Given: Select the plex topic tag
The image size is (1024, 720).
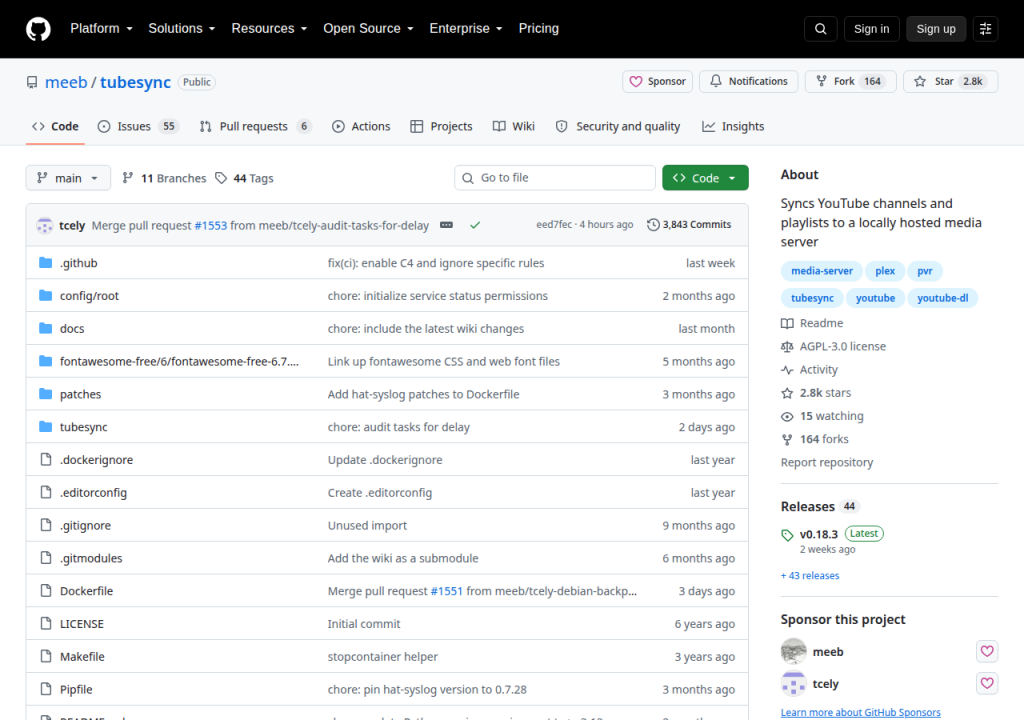Looking at the screenshot, I should pyautogui.click(x=885, y=271).
